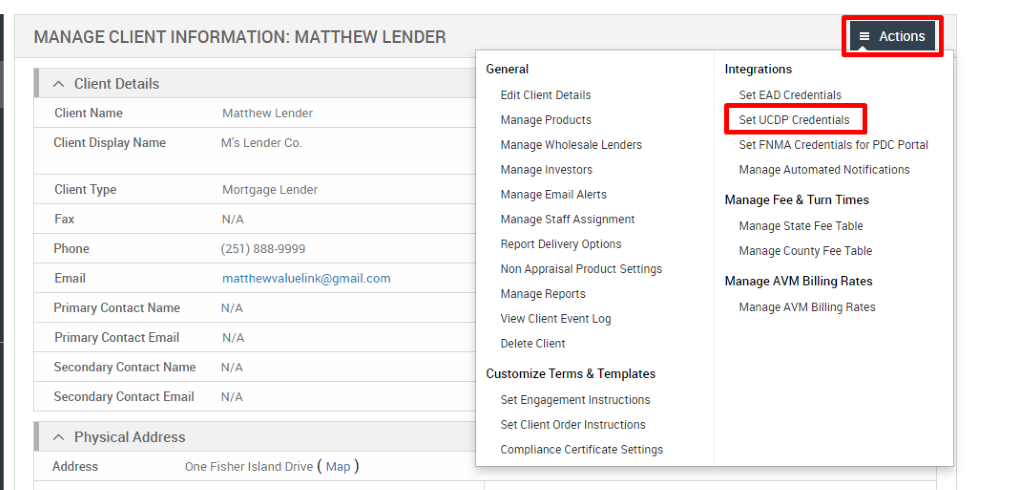Select Edit Client Details from menu
Image resolution: width=1024 pixels, height=490 pixels.
545,95
